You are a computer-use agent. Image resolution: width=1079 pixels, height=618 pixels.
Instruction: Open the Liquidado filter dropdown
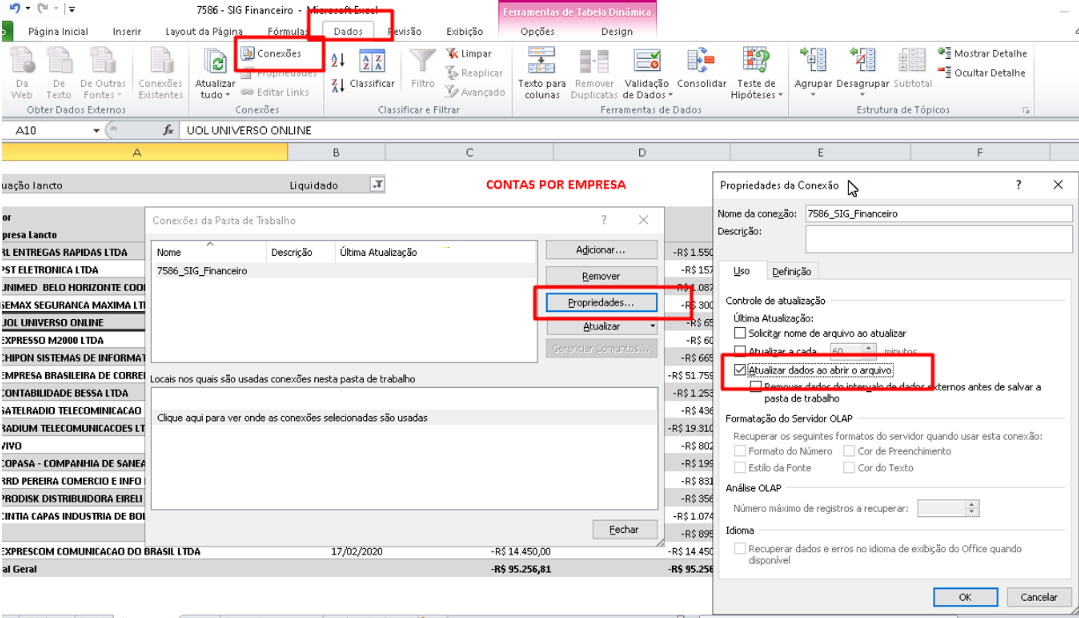pyautogui.click(x=377, y=184)
